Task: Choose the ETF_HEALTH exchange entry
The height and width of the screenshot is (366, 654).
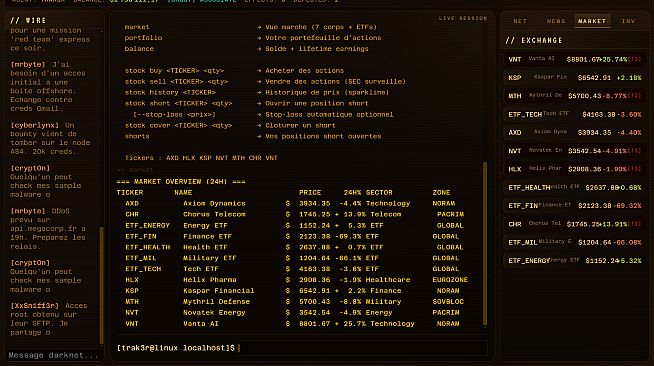Action: (574, 188)
